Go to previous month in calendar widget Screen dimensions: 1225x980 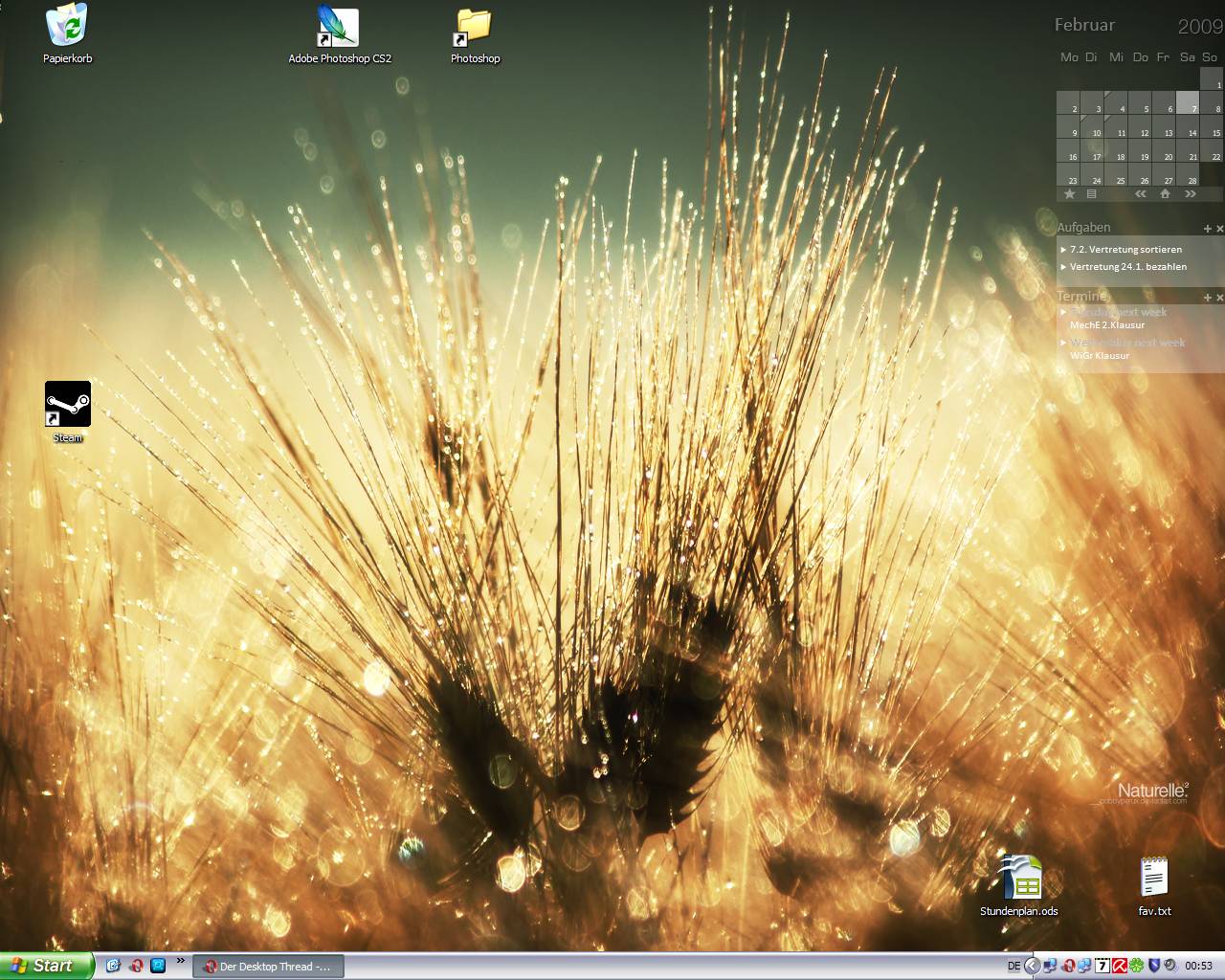[x=1140, y=194]
